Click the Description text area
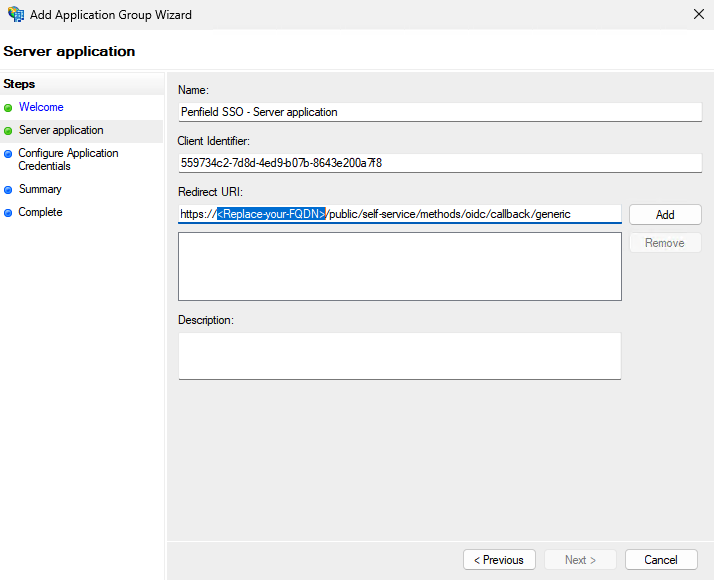 [400, 356]
